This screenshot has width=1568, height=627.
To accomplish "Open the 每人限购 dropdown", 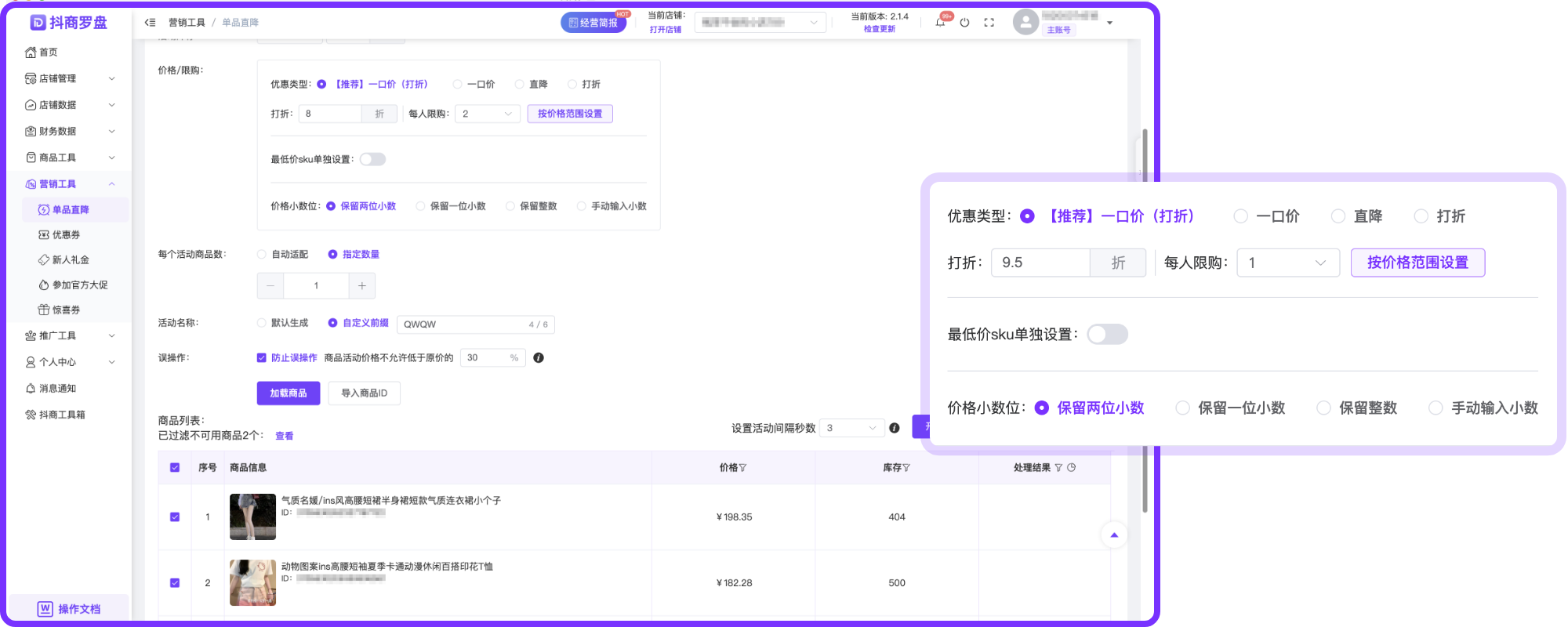I will pos(487,114).
